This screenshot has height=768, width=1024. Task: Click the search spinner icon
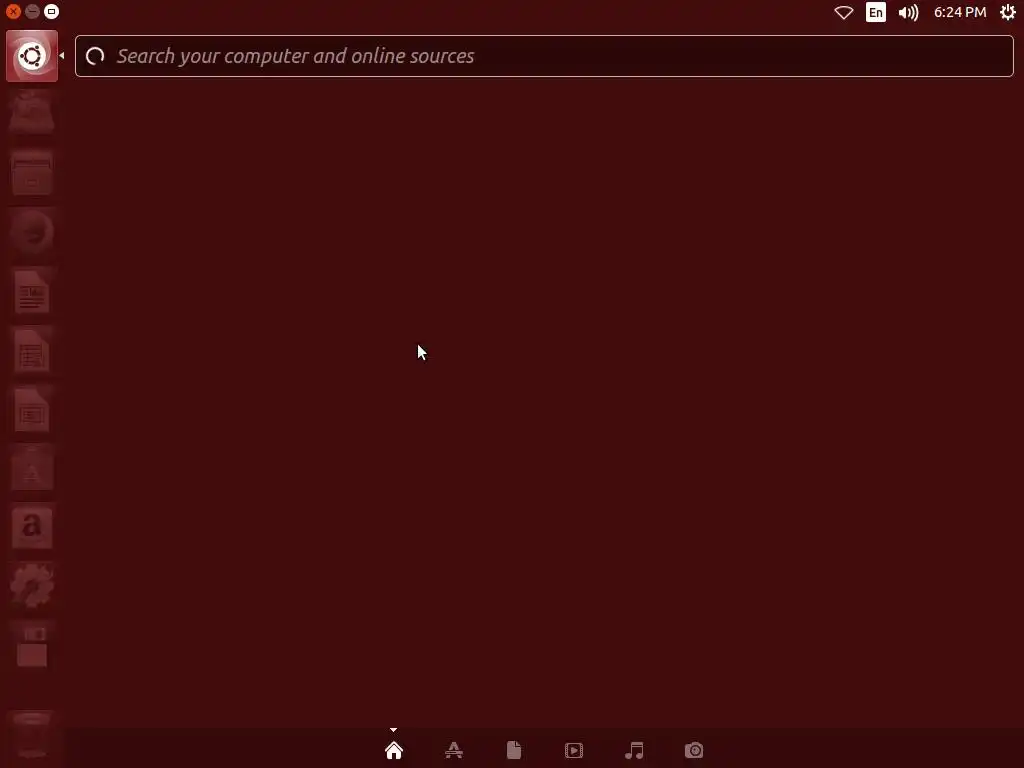point(95,56)
